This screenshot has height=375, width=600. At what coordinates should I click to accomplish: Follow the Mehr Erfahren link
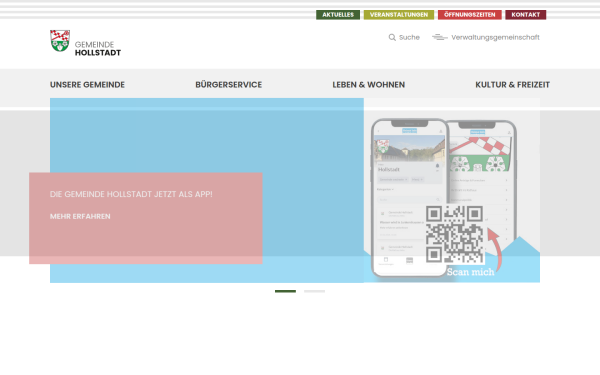point(80,216)
